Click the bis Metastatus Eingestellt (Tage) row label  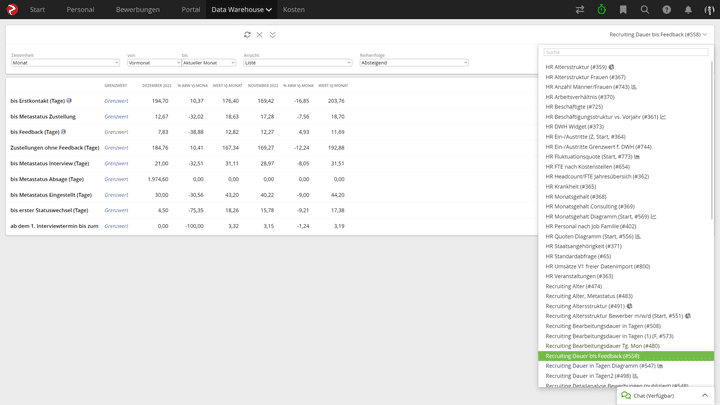(51, 195)
